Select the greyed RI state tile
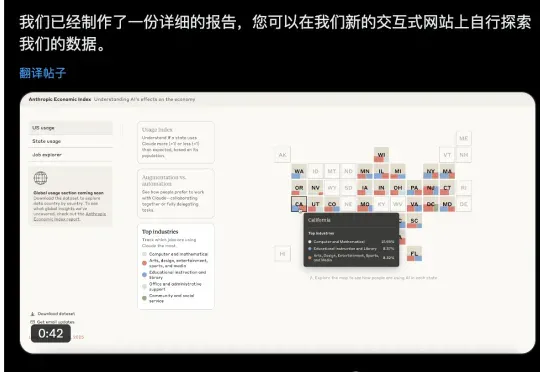Image resolution: width=540 pixels, height=372 pixels. [x=464, y=188]
